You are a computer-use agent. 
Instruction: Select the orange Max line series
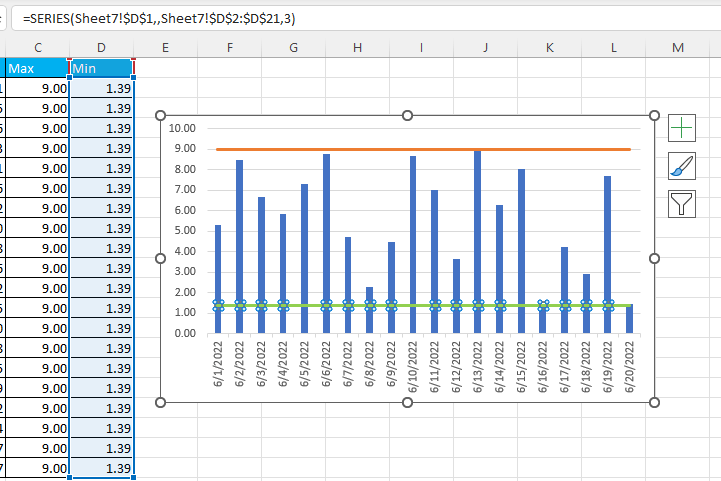[423, 149]
